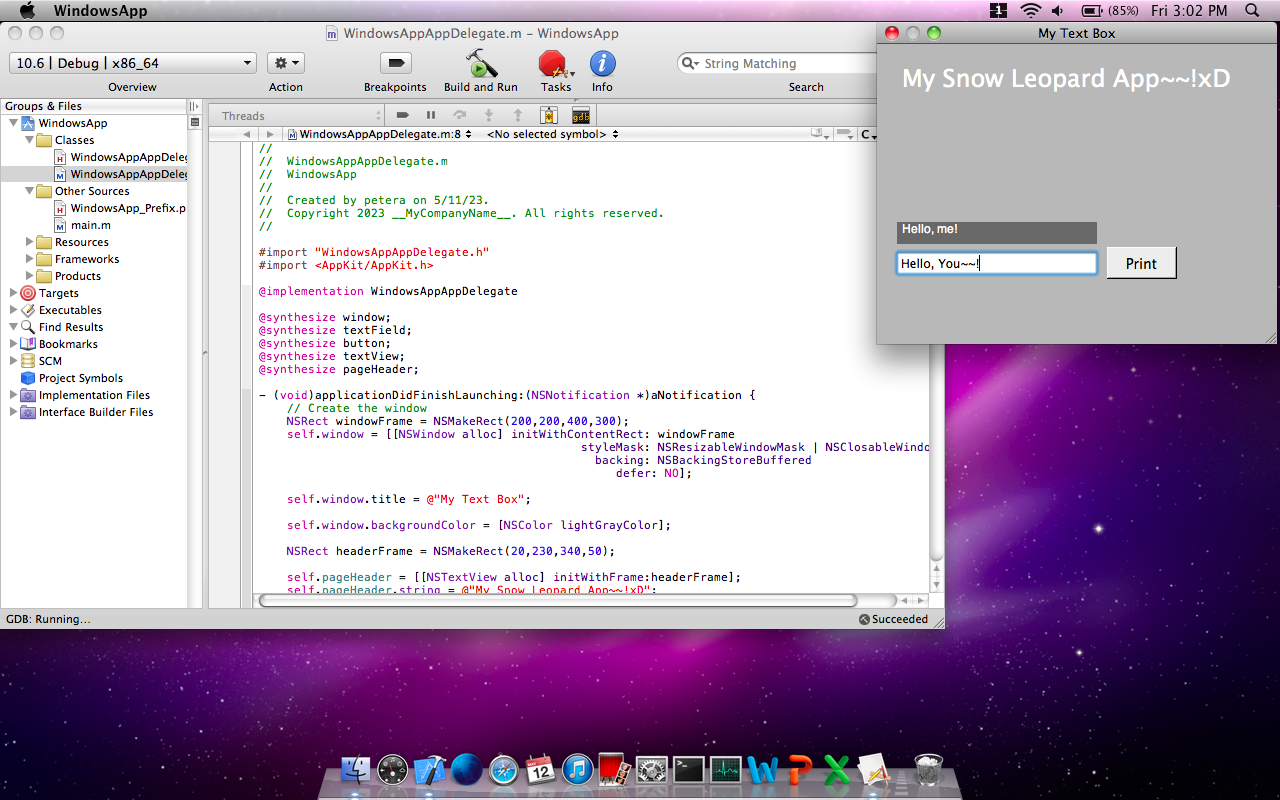Click the battery 85% status item
This screenshot has height=800, width=1280.
(1108, 11)
